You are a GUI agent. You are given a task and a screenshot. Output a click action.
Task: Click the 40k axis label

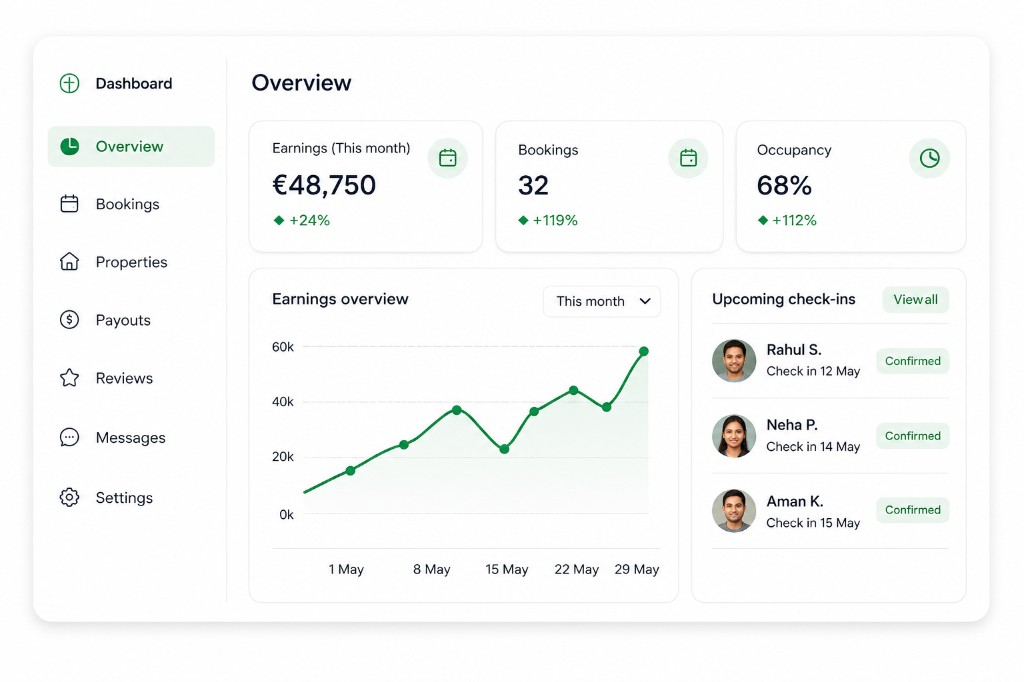coord(283,402)
